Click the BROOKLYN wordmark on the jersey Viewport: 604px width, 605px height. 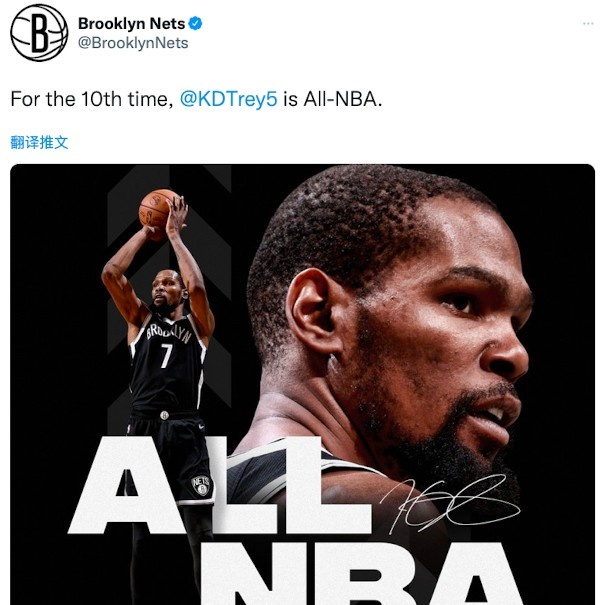coord(169,334)
